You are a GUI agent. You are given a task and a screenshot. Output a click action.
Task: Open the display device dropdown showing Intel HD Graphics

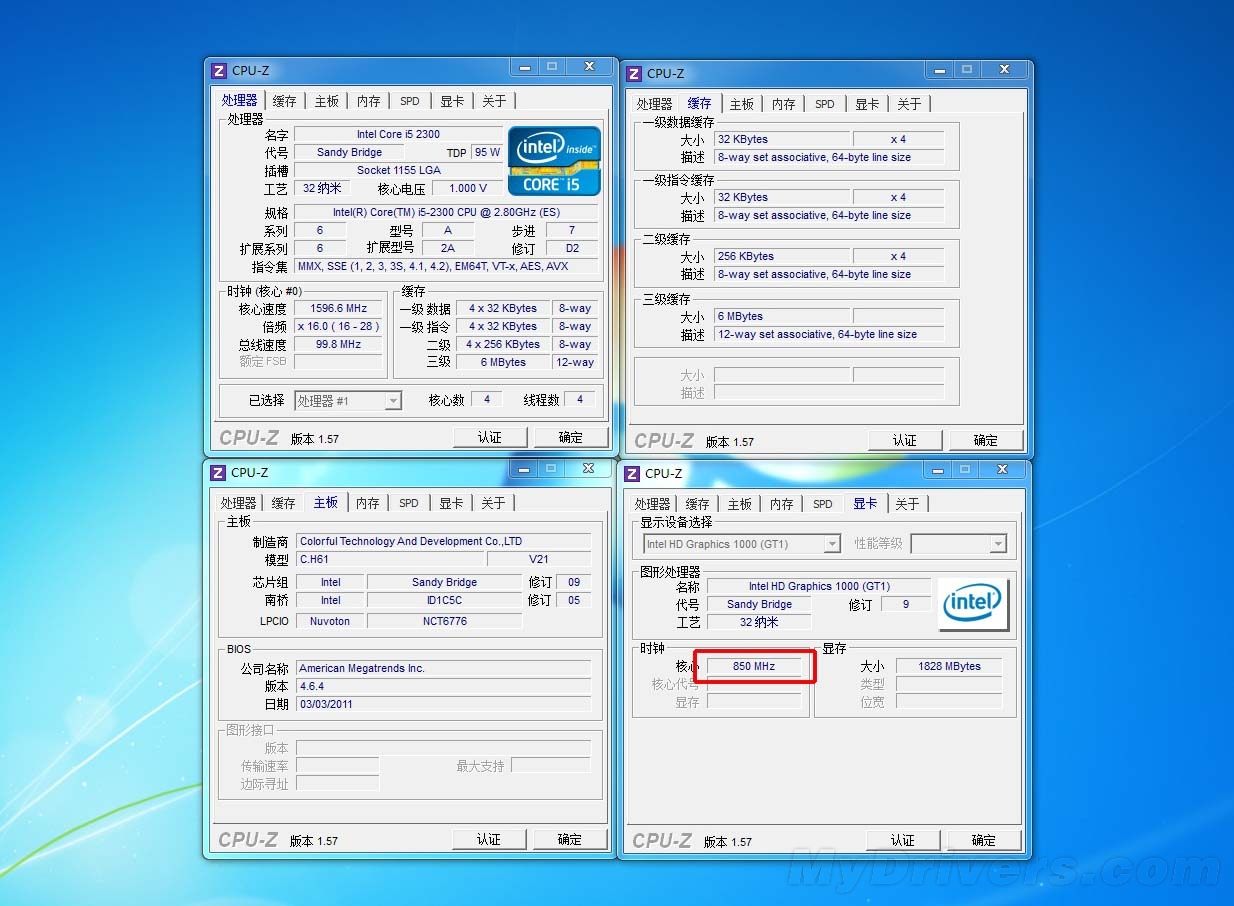(x=832, y=544)
